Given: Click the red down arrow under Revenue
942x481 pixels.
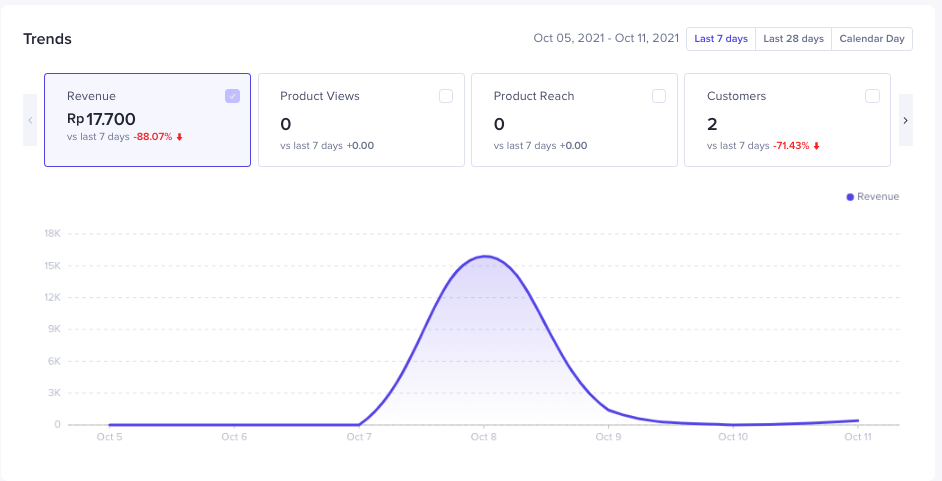Looking at the screenshot, I should click(180, 137).
